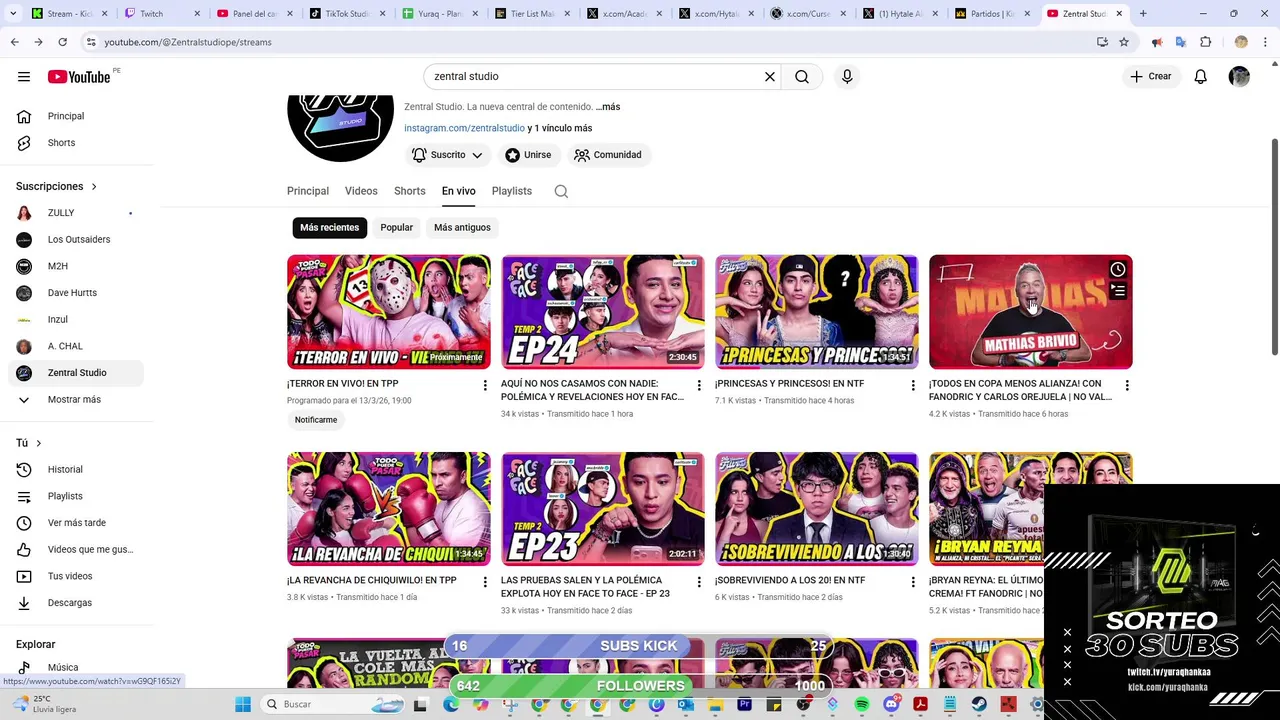This screenshot has width=1280, height=720.
Task: Open A. CHAL subscription channel
Action: coord(77,347)
